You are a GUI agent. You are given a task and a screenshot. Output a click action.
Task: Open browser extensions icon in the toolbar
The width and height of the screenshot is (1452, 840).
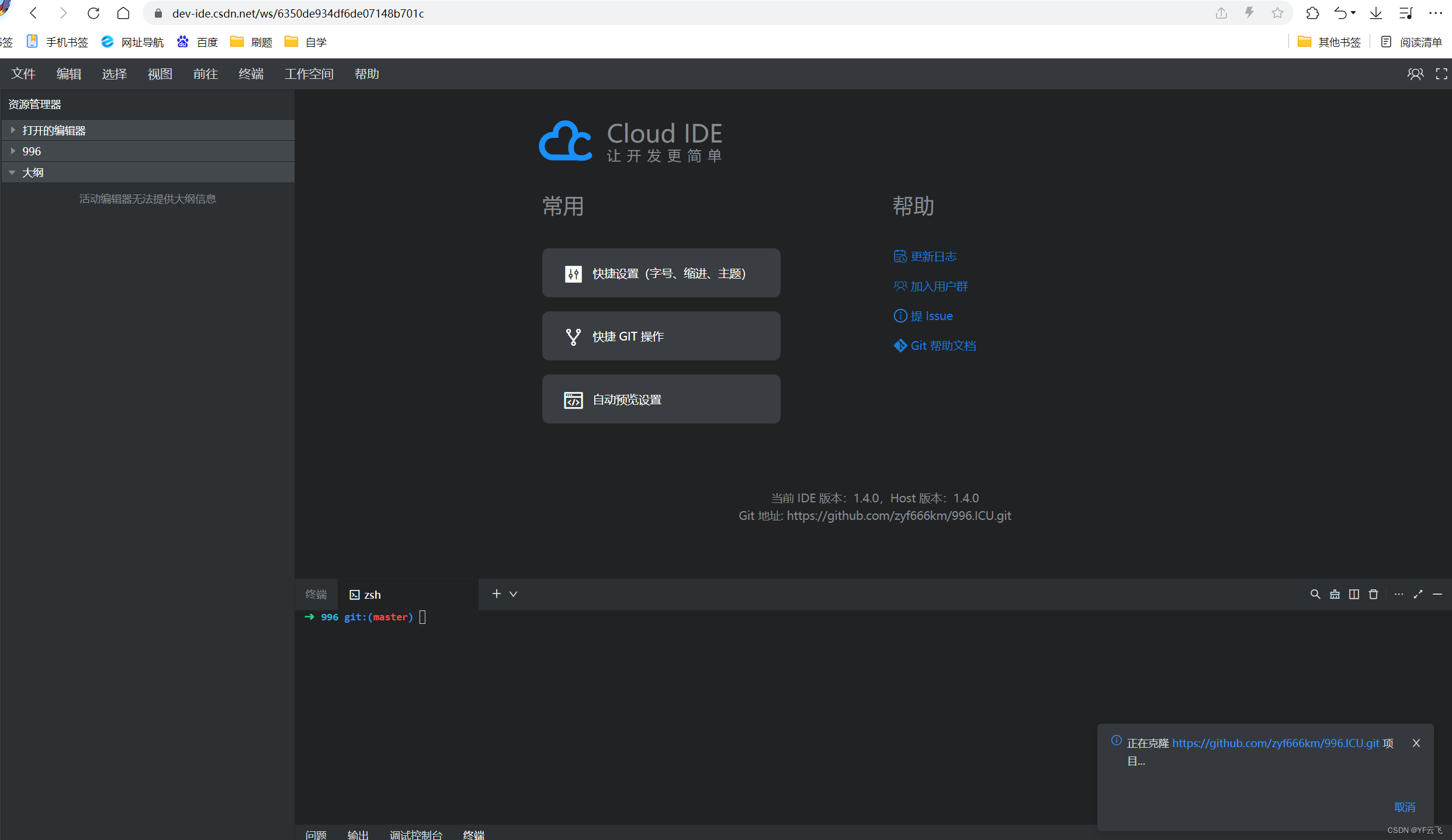(1312, 13)
